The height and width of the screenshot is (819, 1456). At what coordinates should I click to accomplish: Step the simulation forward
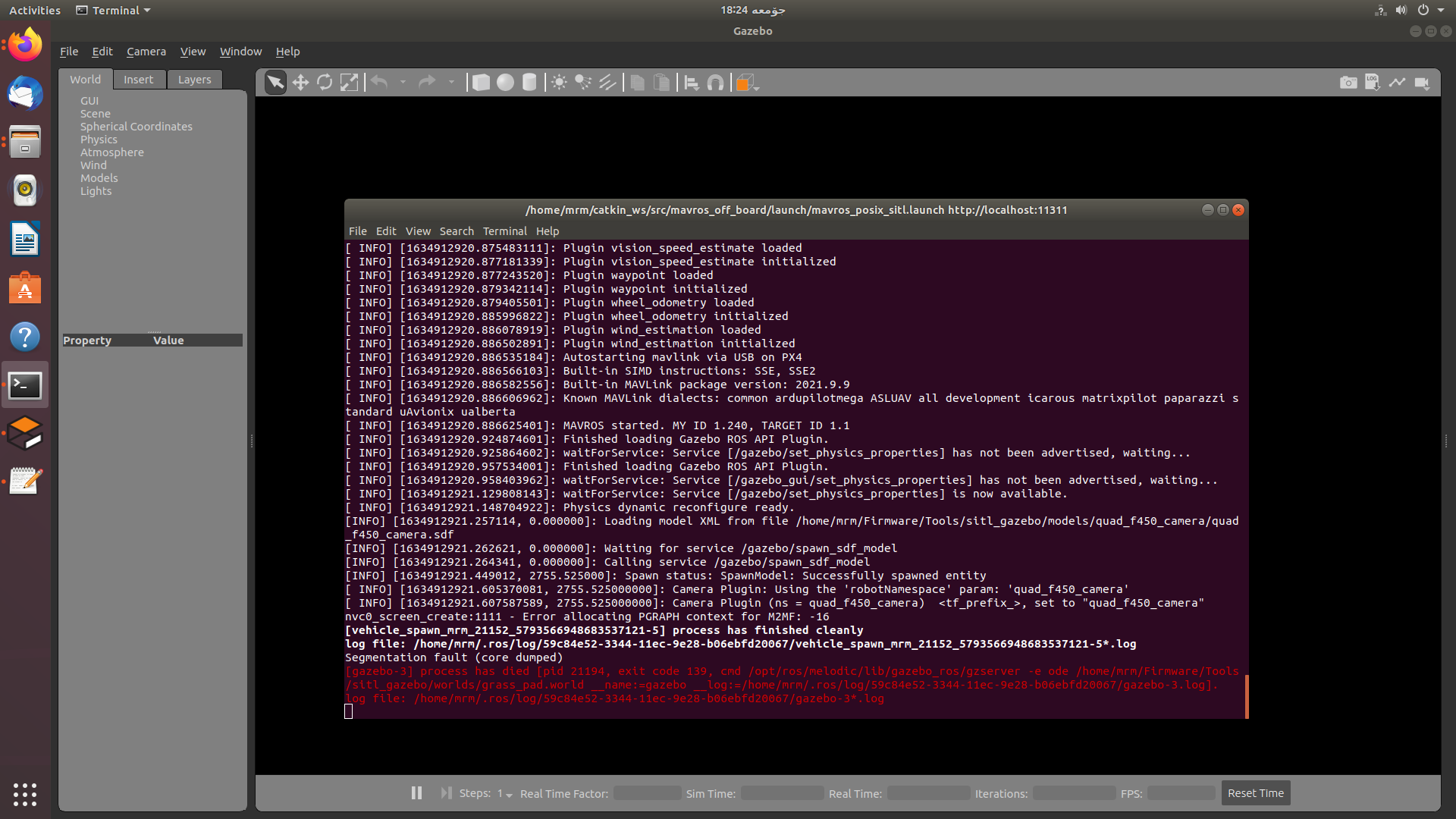point(446,793)
